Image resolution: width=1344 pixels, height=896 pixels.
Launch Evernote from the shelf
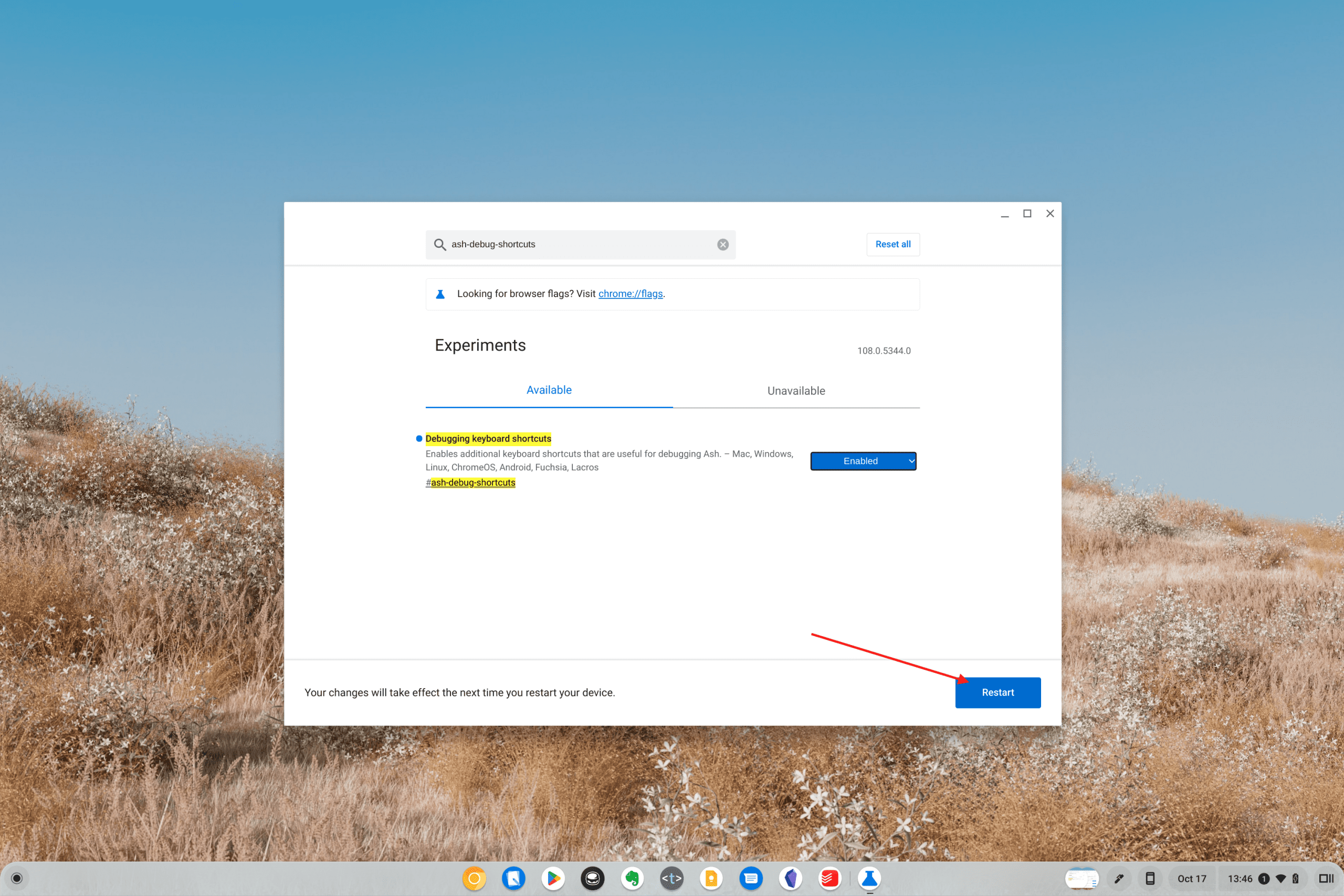click(x=632, y=878)
